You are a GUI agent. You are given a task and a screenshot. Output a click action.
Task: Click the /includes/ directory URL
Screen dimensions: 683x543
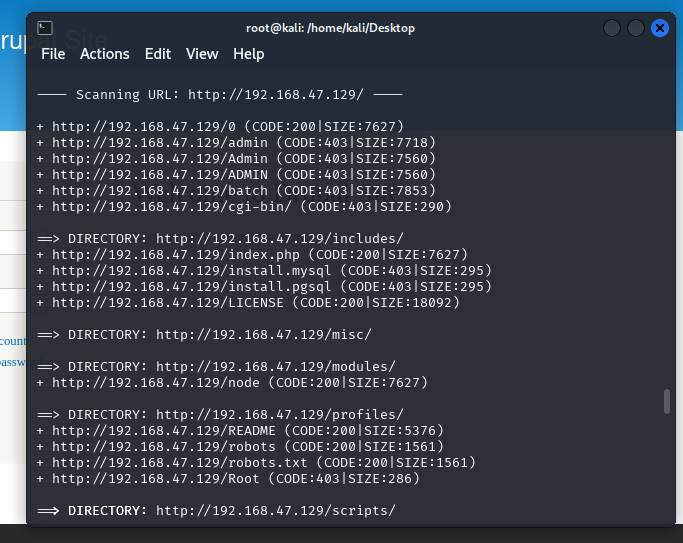(279, 239)
